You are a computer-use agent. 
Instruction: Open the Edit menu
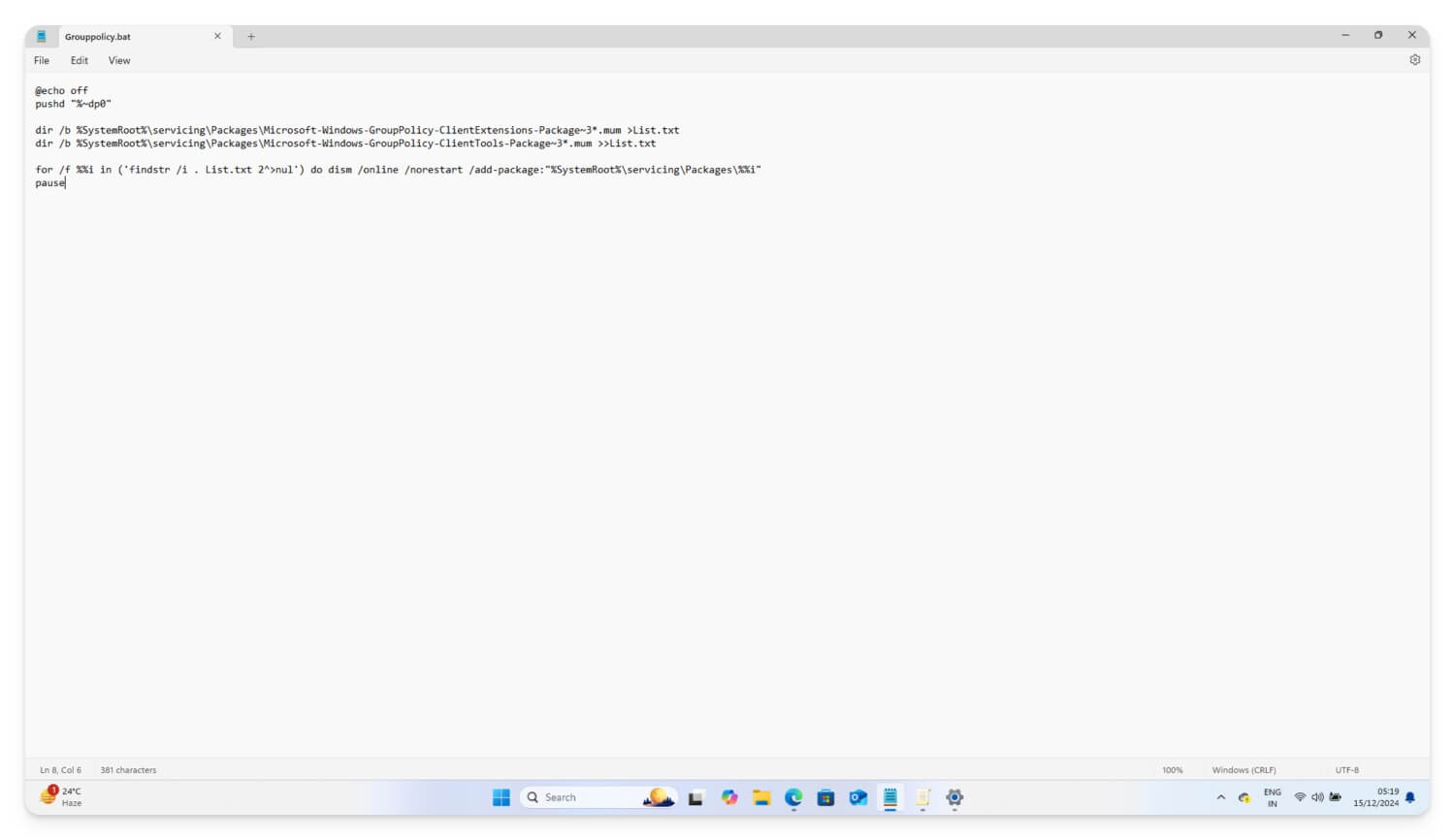click(x=80, y=60)
